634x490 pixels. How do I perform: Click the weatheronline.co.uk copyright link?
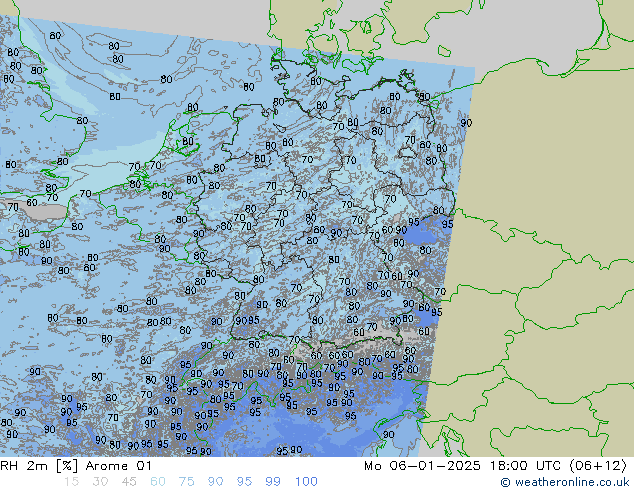pos(565,482)
